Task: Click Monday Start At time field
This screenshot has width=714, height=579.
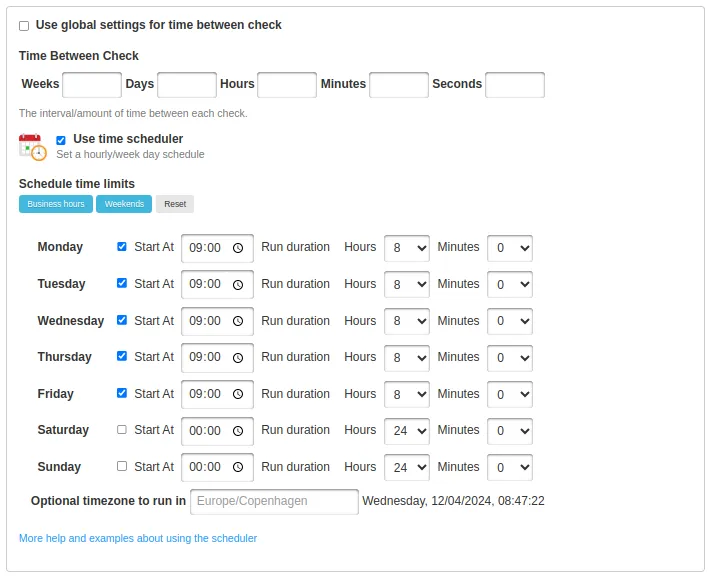Action: 217,248
